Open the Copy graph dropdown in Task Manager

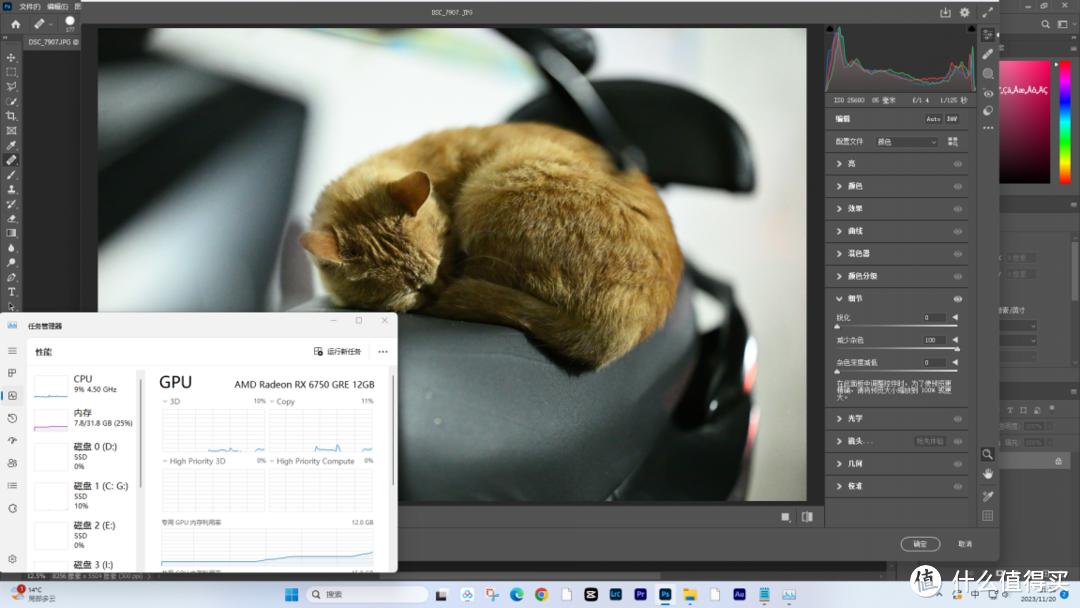point(272,401)
